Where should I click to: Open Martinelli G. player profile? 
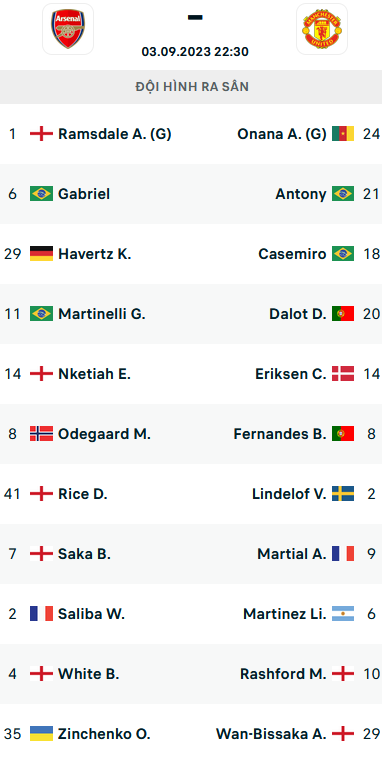(x=102, y=314)
